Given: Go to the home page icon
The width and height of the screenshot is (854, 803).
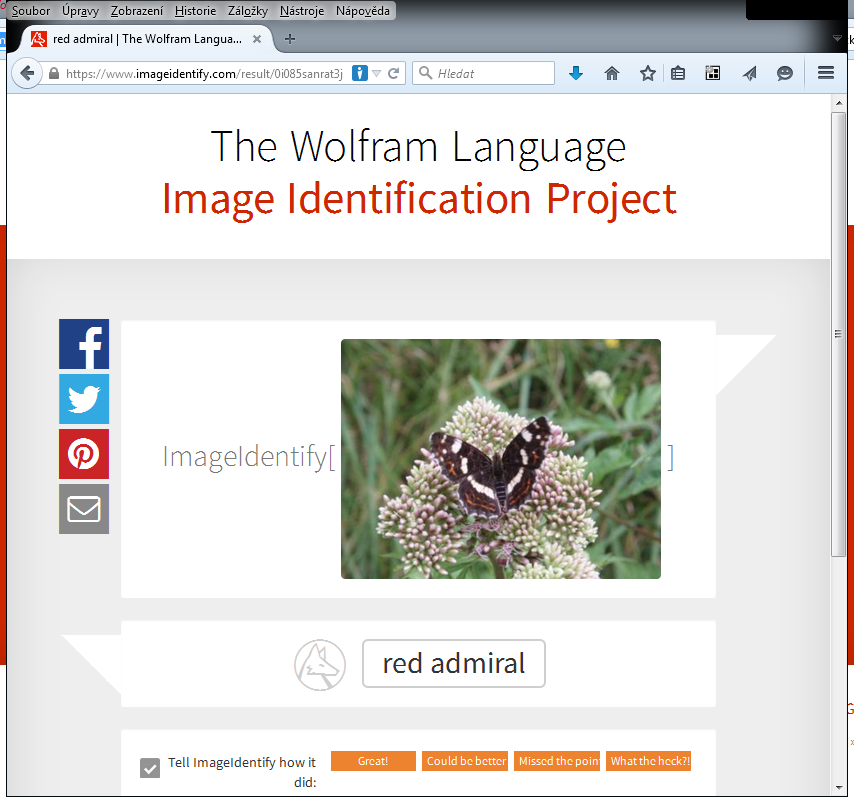Looking at the screenshot, I should coord(612,73).
